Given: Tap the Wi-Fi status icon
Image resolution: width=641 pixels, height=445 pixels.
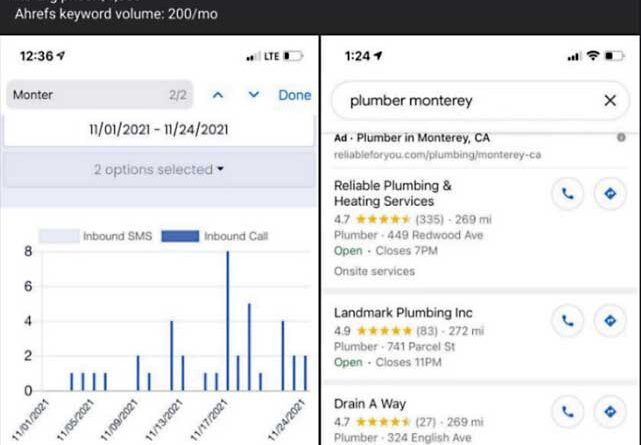Looking at the screenshot, I should click(x=593, y=56).
